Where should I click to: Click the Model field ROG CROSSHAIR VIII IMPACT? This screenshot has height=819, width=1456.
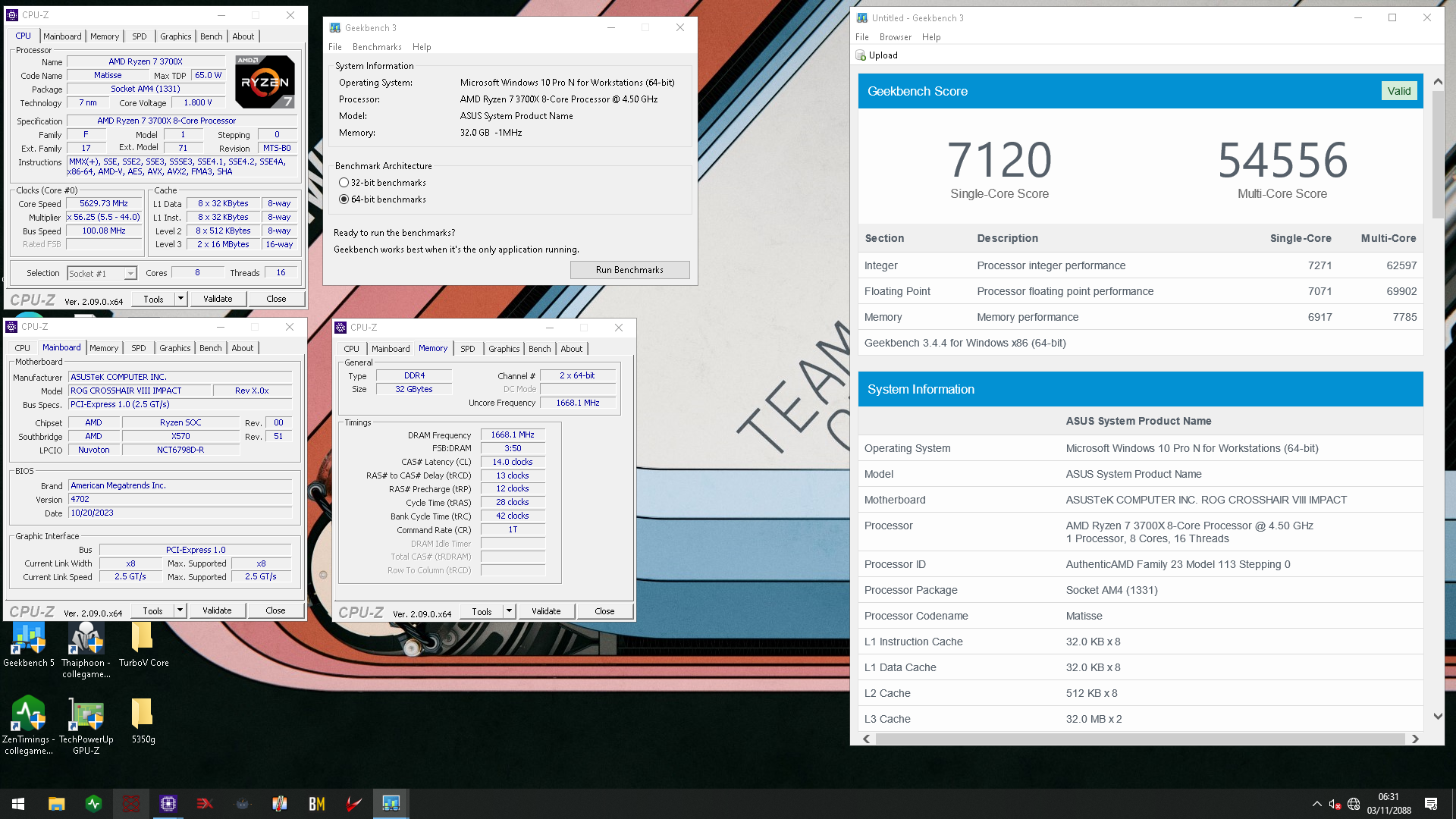coord(140,391)
